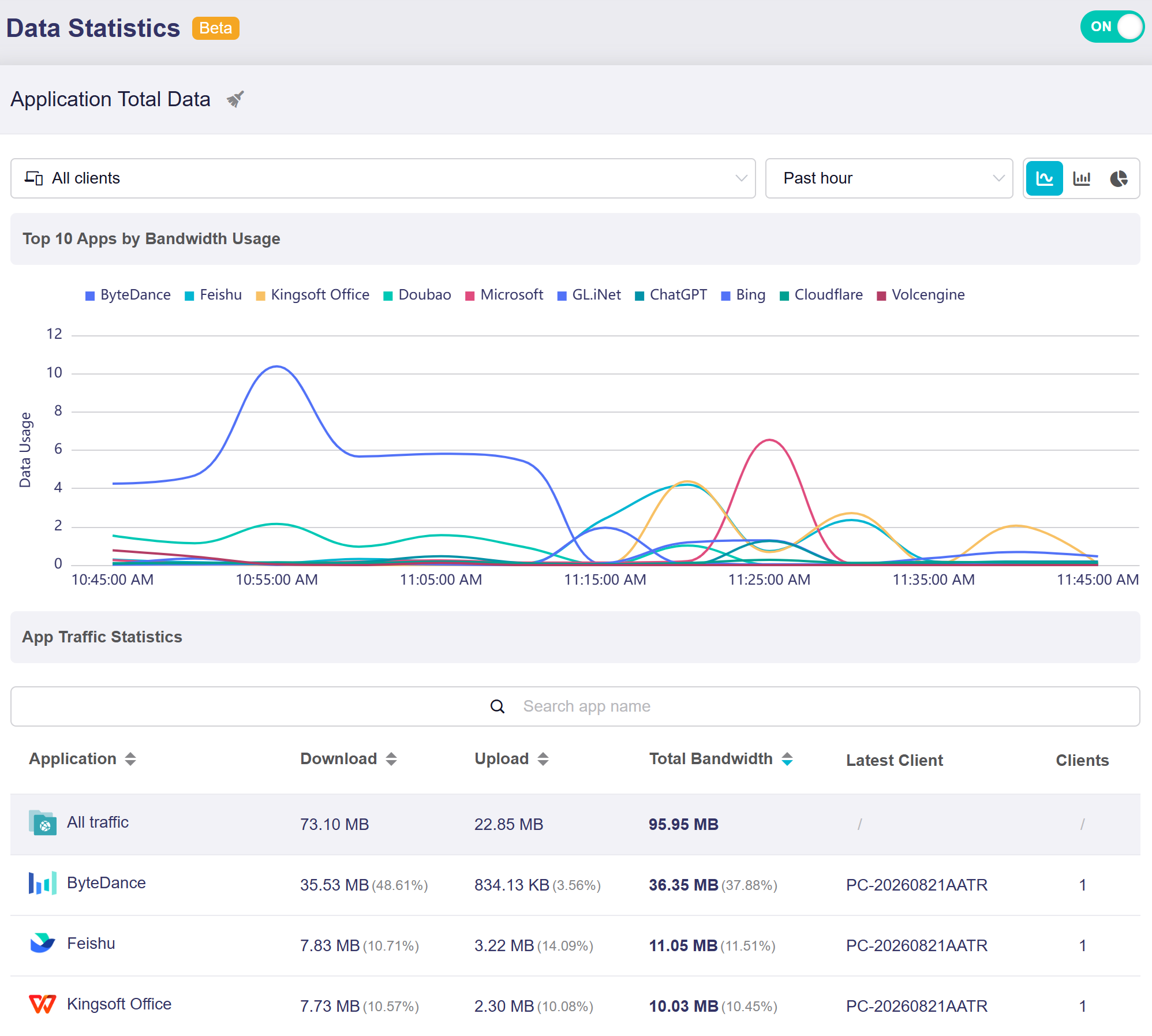
Task: Click the 7.83 MB Feishu download value
Action: (330, 945)
